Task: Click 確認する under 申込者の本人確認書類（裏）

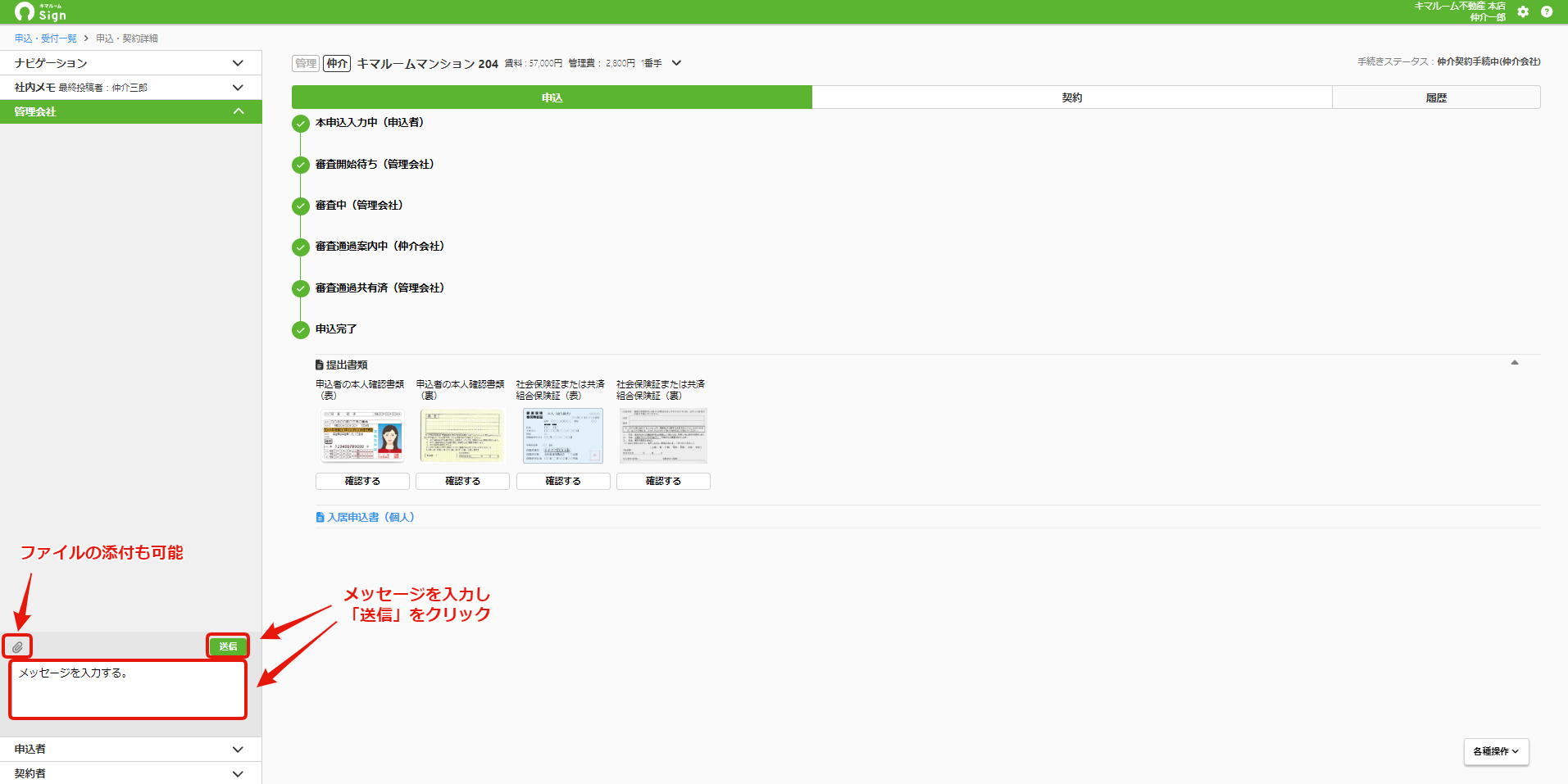Action: (x=462, y=481)
